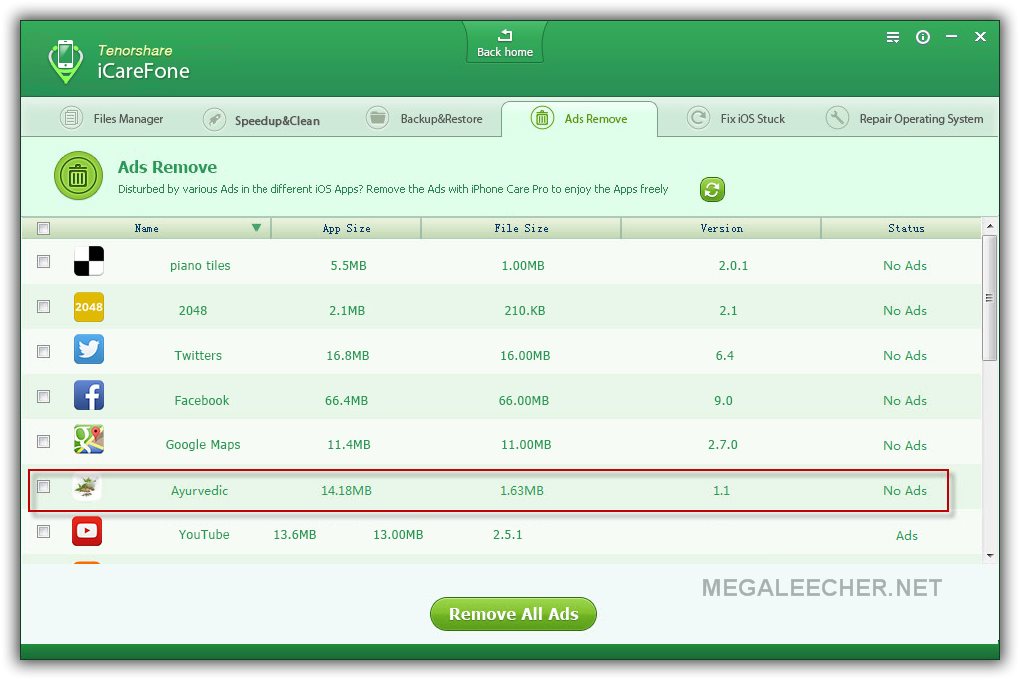Click the Ayurvedic app icon
Viewport: 1020px width, 680px height.
[87, 487]
